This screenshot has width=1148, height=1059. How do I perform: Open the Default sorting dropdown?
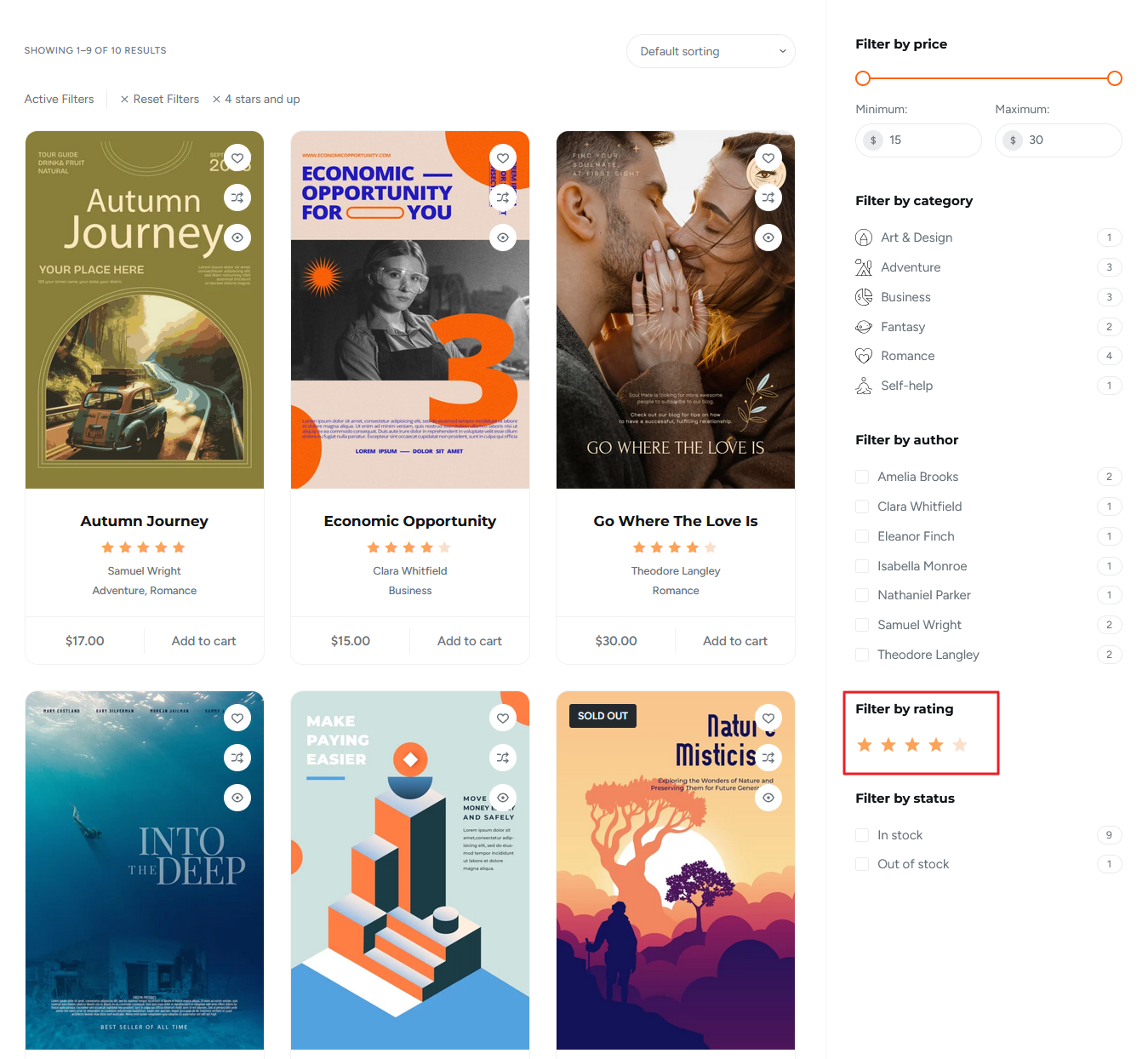point(711,51)
